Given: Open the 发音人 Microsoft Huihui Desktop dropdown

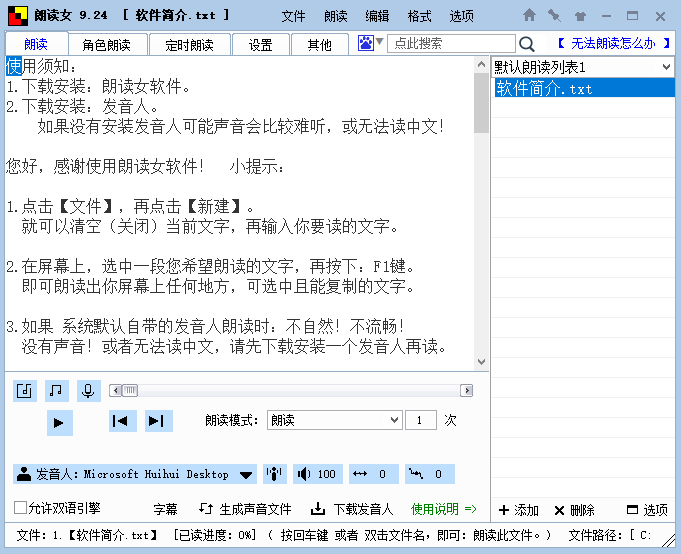Looking at the screenshot, I should (x=246, y=474).
